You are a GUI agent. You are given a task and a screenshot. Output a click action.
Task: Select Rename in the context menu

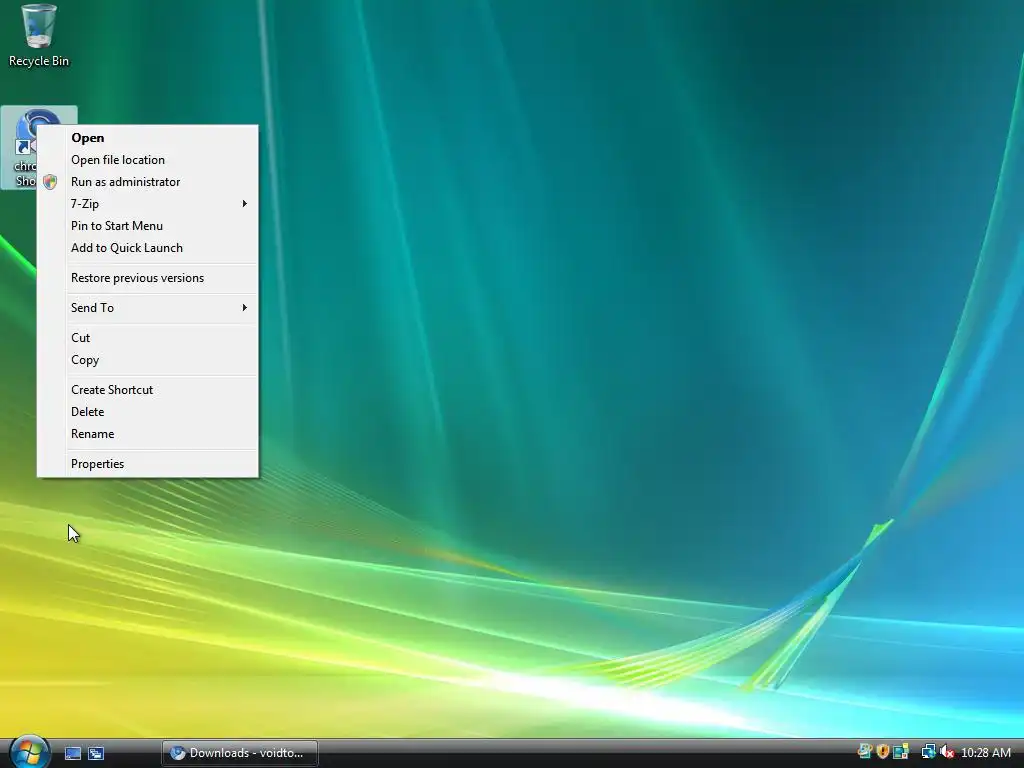(148, 434)
